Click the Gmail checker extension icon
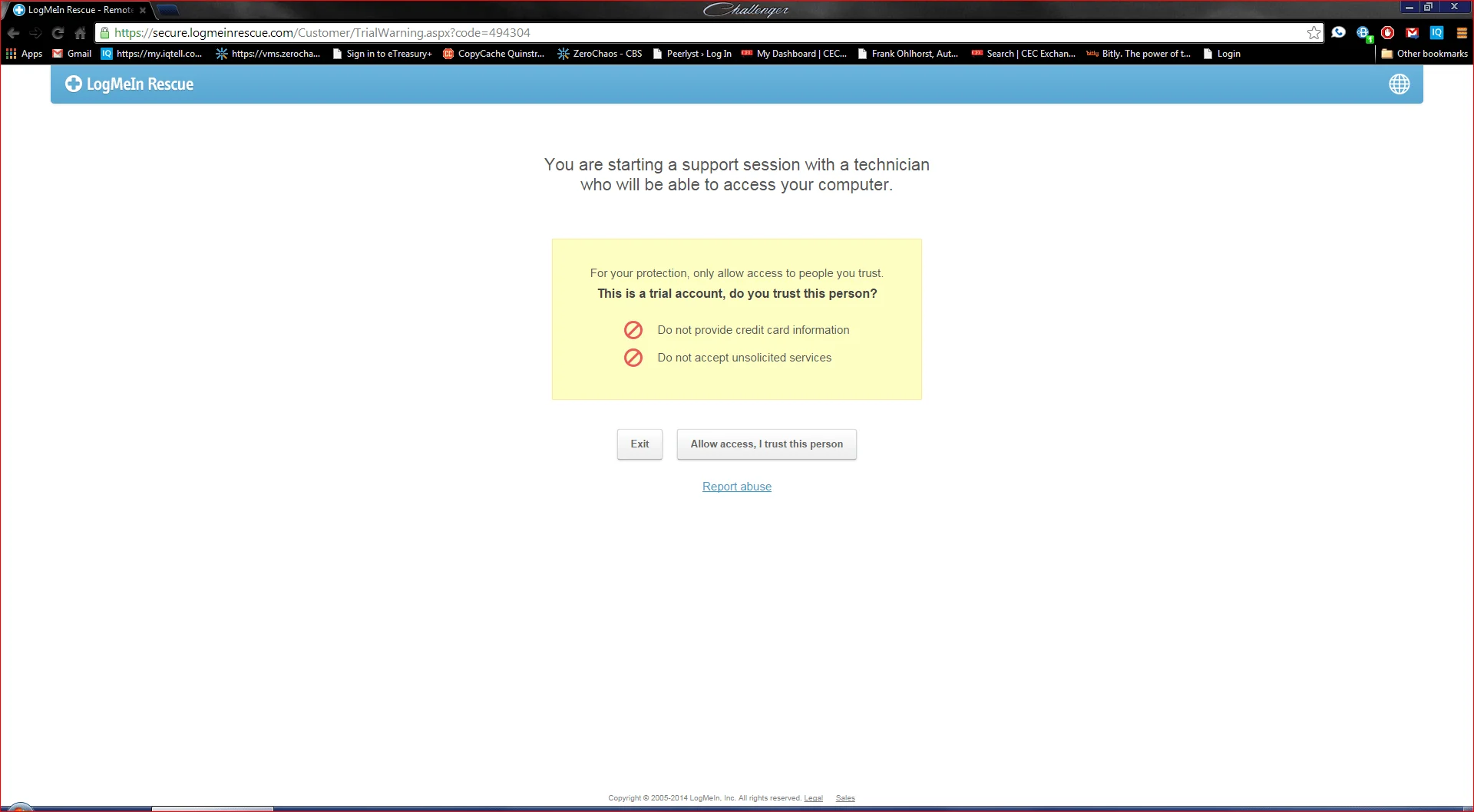Screen dimensions: 1474x812 click(x=1412, y=32)
